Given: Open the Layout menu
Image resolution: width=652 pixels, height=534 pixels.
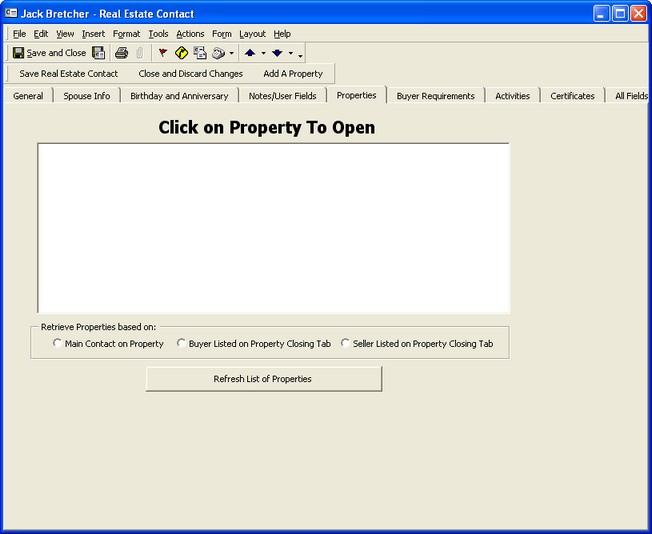Looking at the screenshot, I should click(252, 34).
